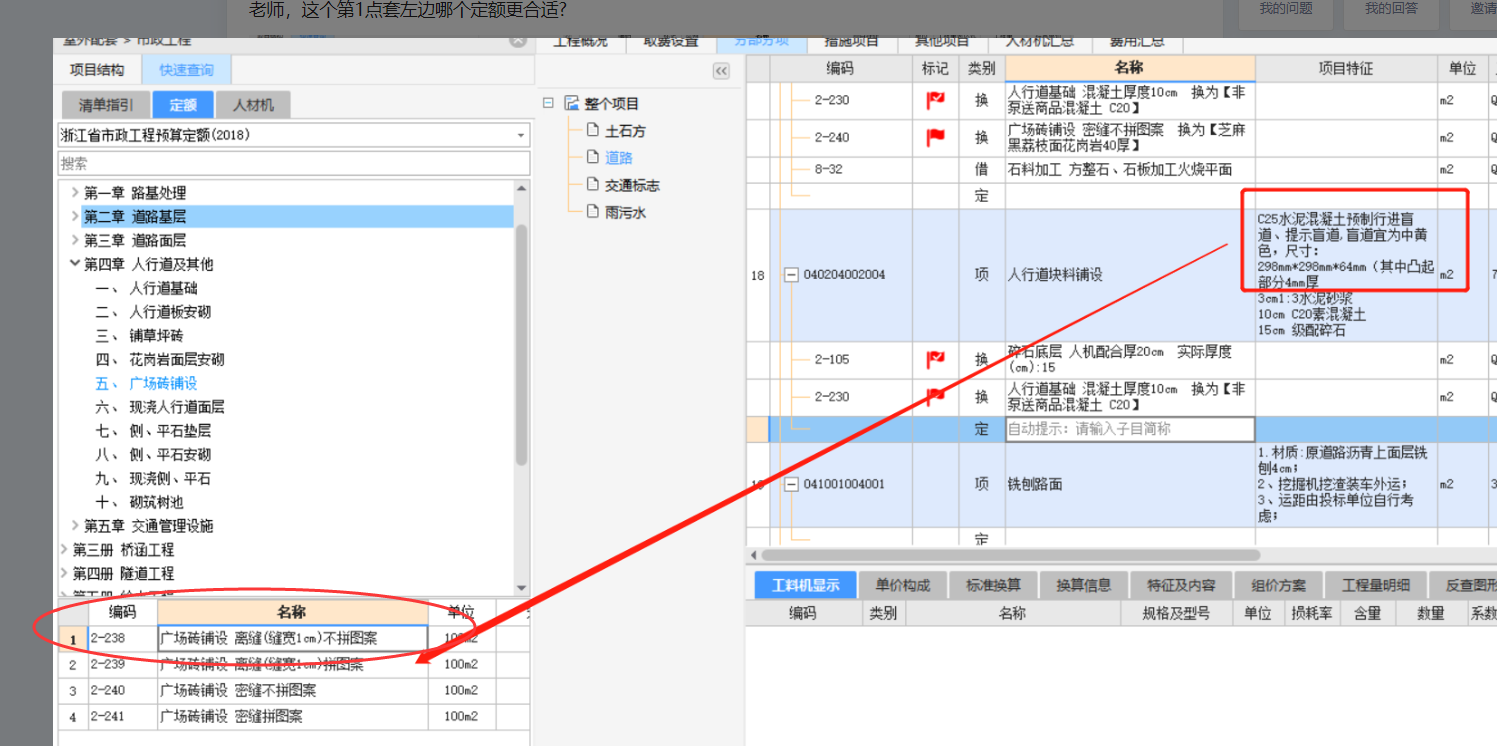The image size is (1497, 746).
Task: Select 十、砌筑树池 tree item
Action: click(x=140, y=502)
